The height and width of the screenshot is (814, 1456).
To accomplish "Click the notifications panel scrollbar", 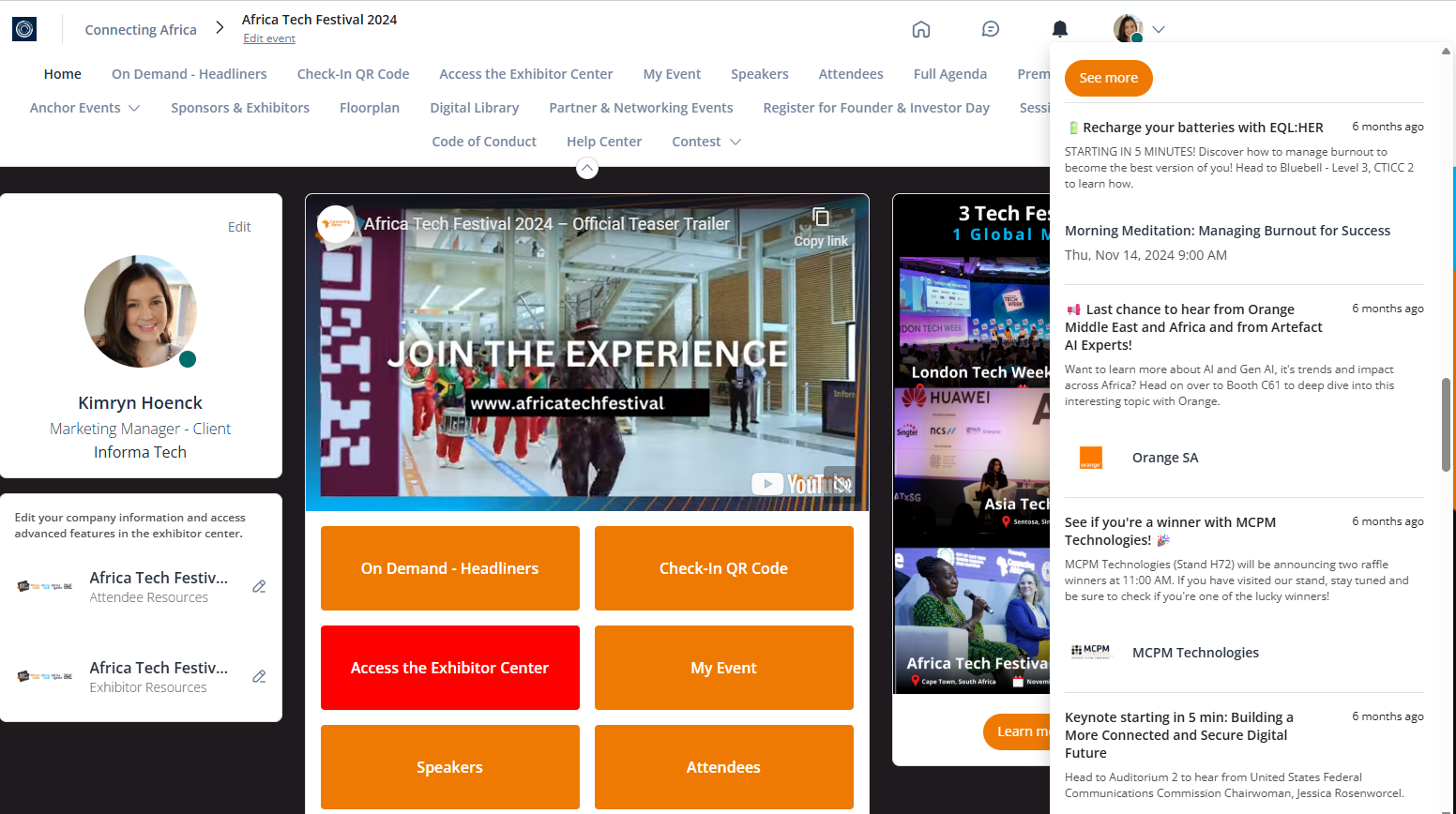I will point(1446,424).
